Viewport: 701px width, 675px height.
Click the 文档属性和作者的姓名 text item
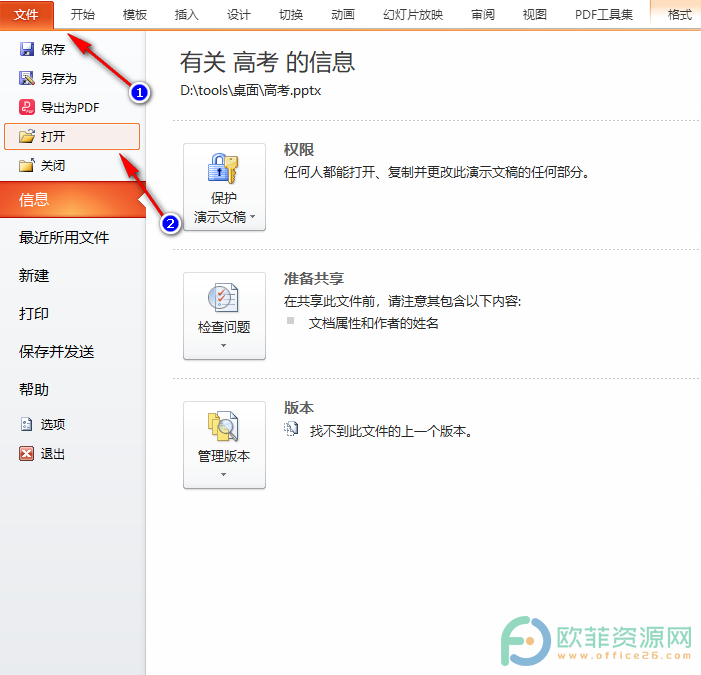point(373,323)
